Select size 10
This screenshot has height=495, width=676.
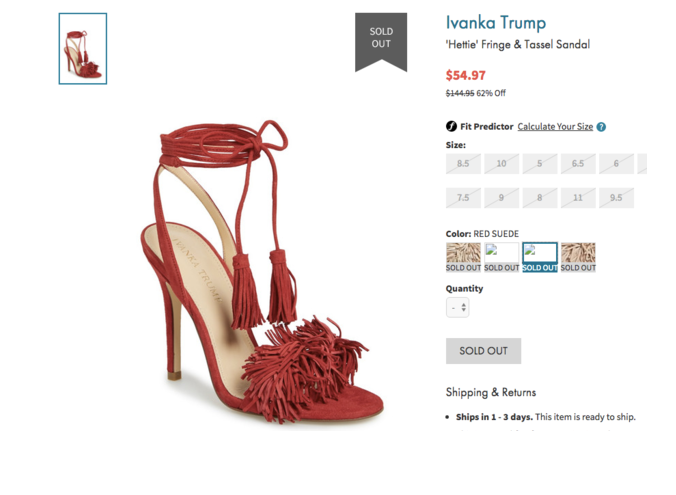point(501,163)
